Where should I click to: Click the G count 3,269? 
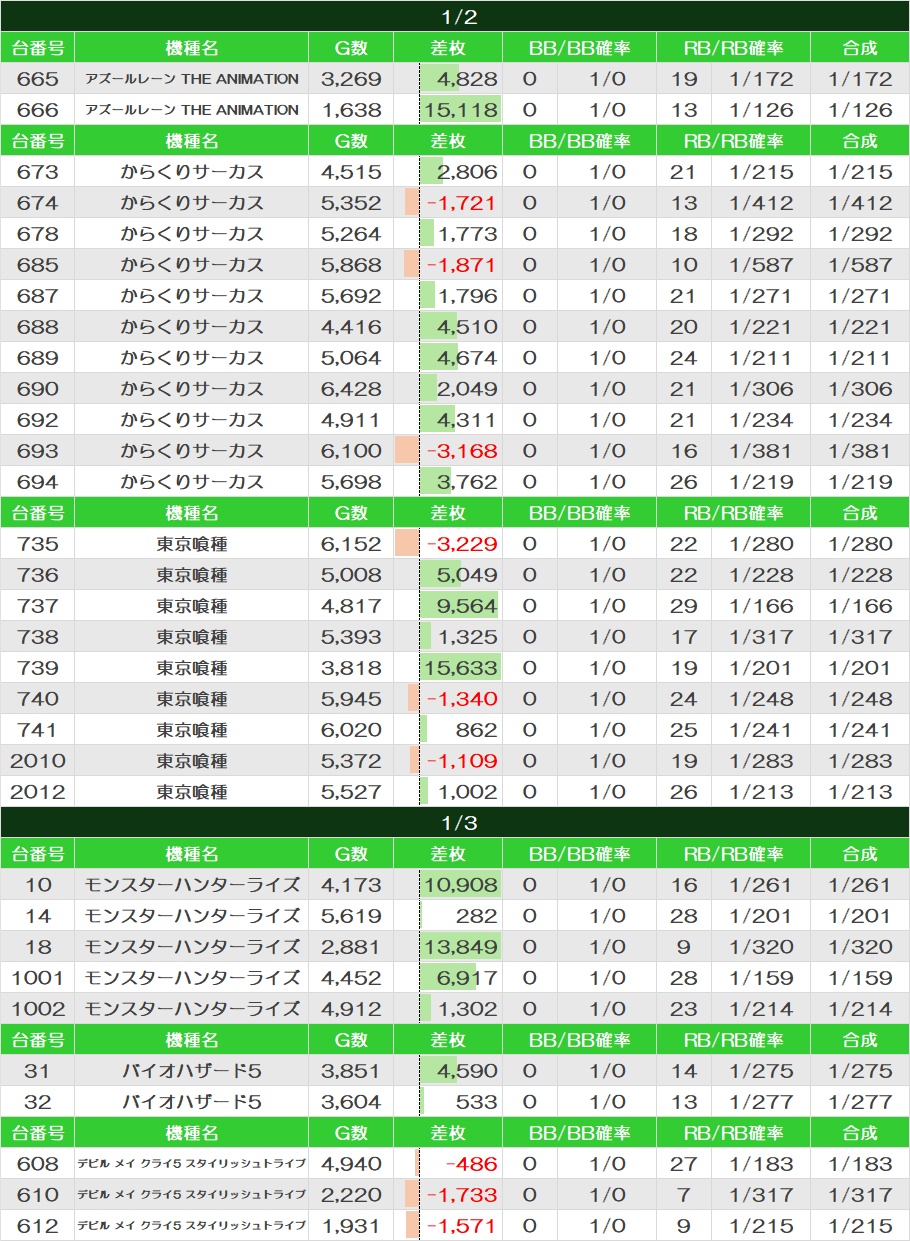click(x=351, y=79)
